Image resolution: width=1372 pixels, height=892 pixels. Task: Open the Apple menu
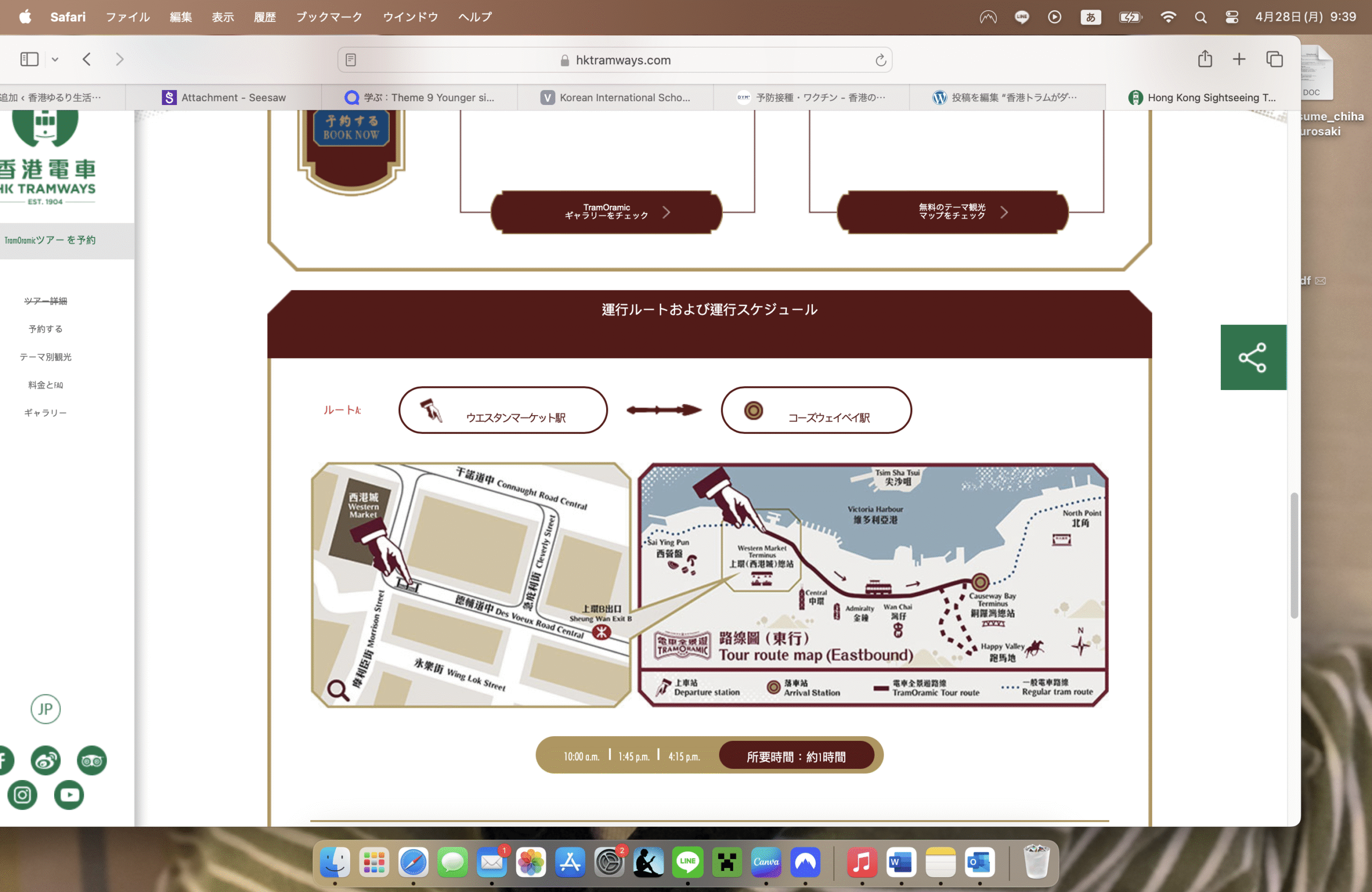25,17
